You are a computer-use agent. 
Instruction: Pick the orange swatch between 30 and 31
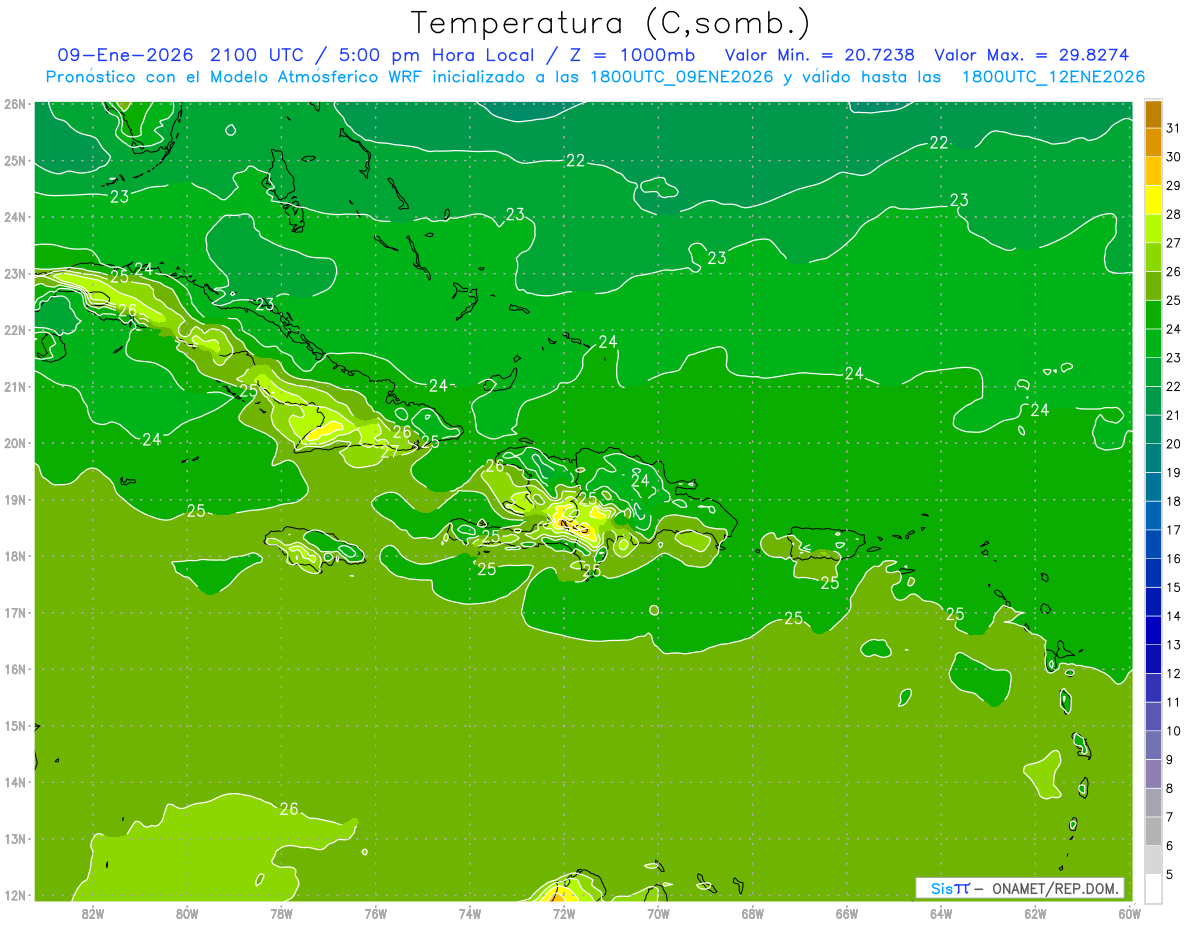point(1153,143)
